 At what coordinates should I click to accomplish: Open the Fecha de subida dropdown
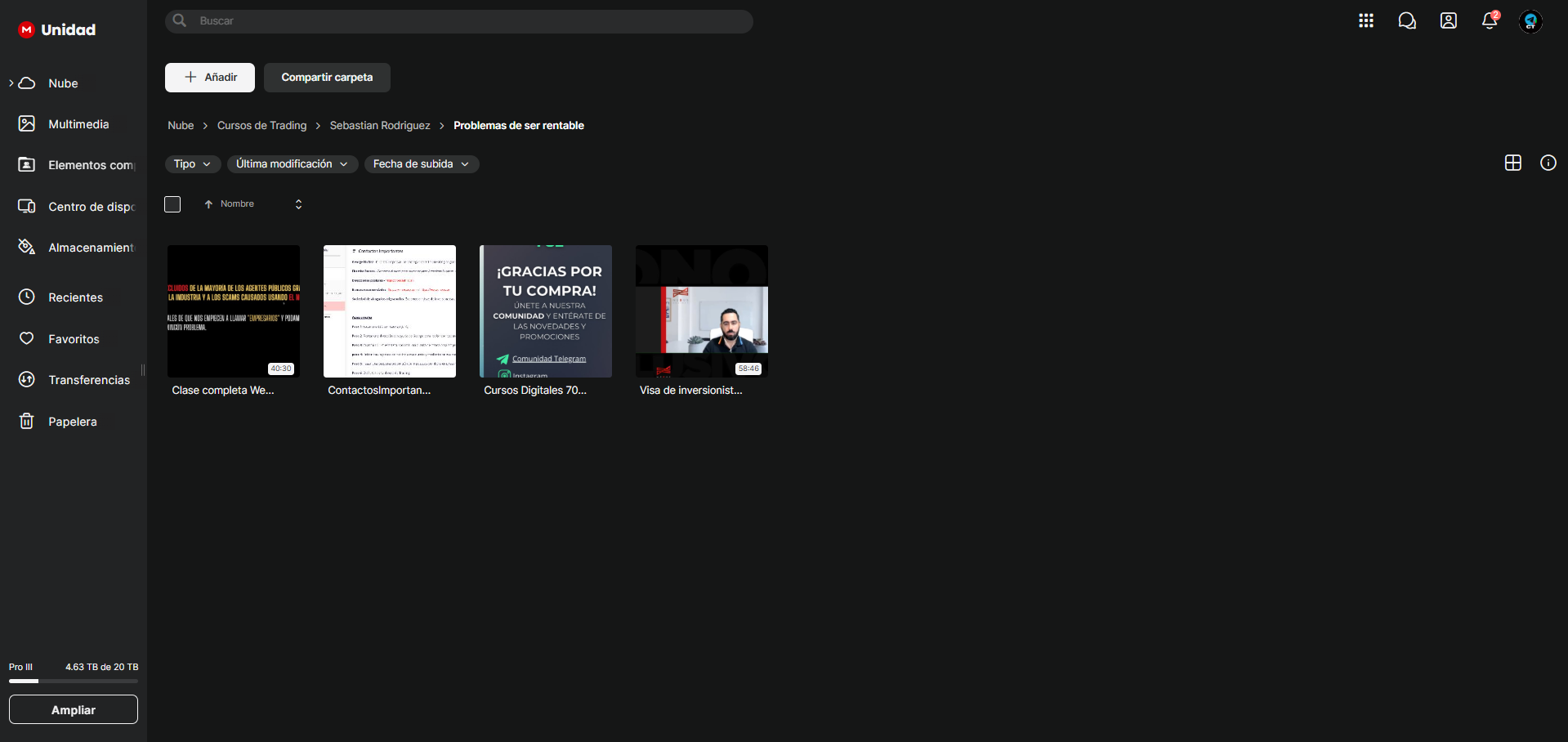point(421,164)
